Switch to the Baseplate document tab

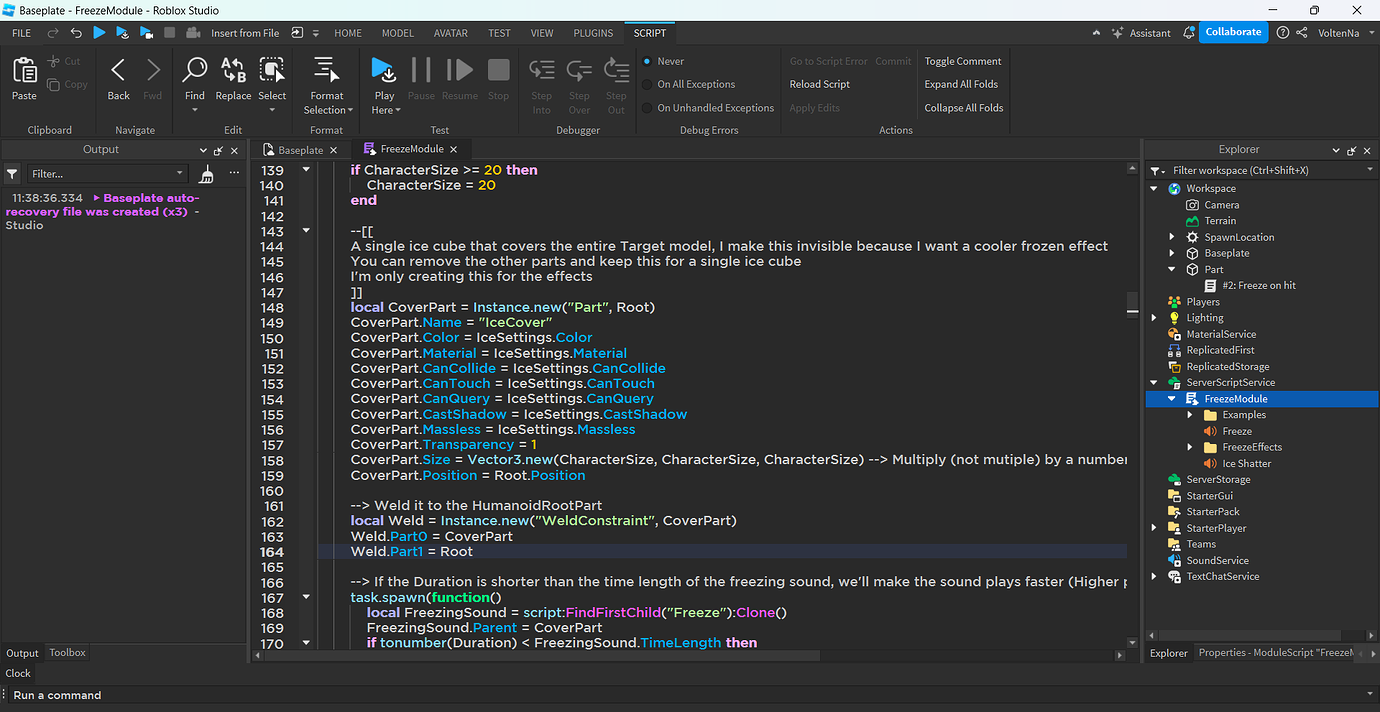click(x=300, y=150)
